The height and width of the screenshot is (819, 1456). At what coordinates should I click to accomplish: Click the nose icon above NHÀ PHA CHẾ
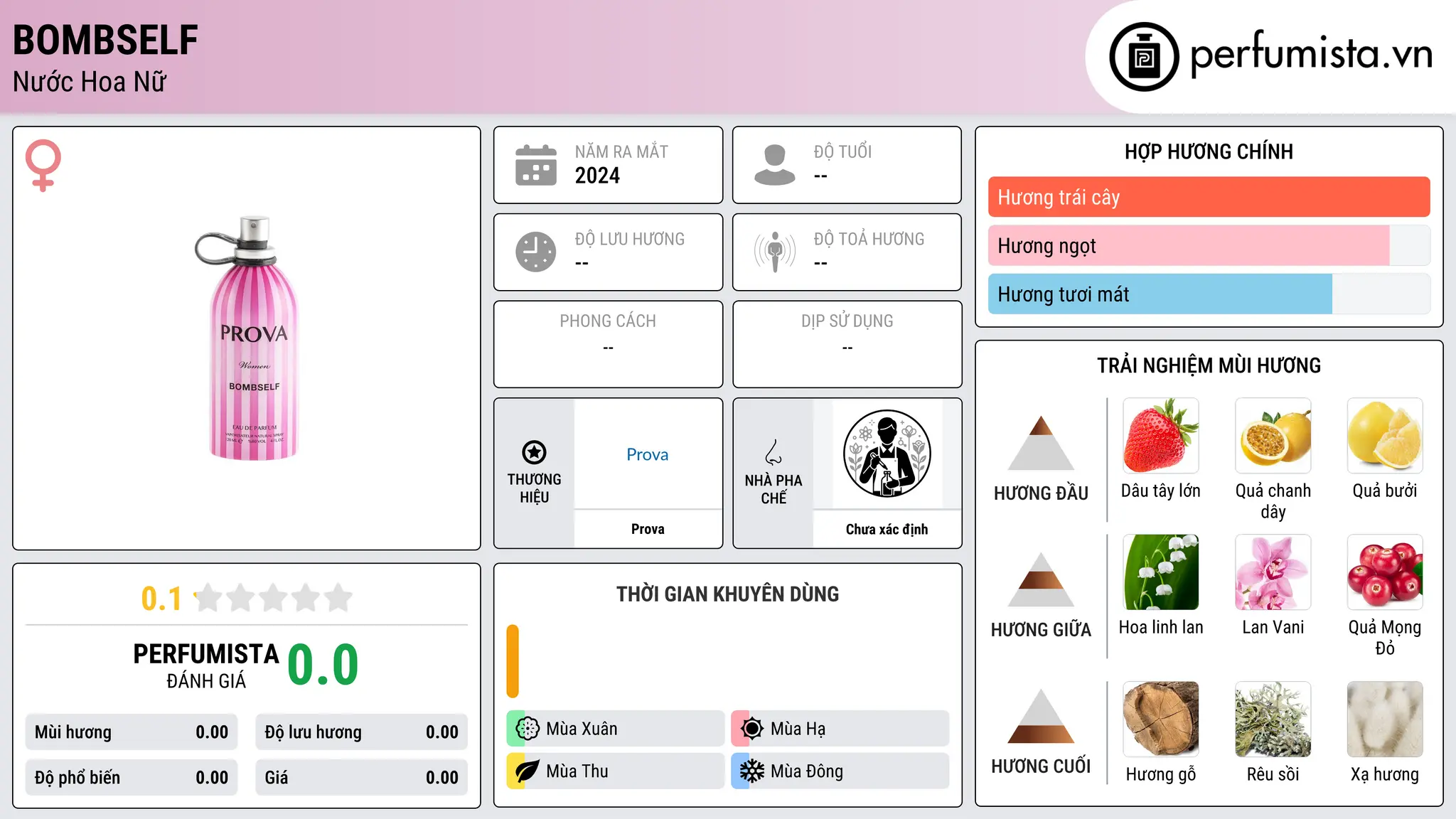pyautogui.click(x=773, y=452)
